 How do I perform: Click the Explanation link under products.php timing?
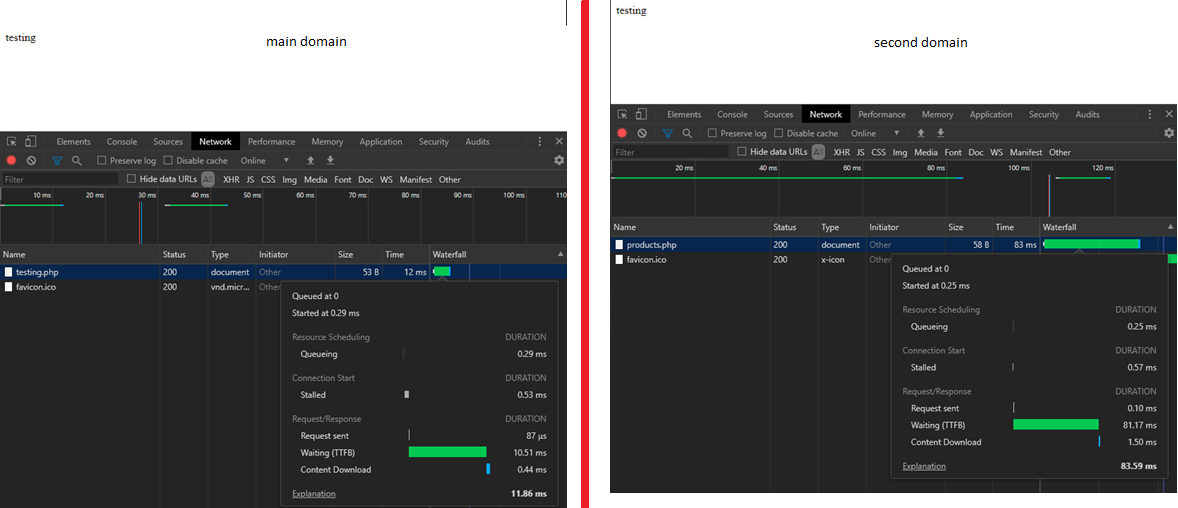coord(924,466)
